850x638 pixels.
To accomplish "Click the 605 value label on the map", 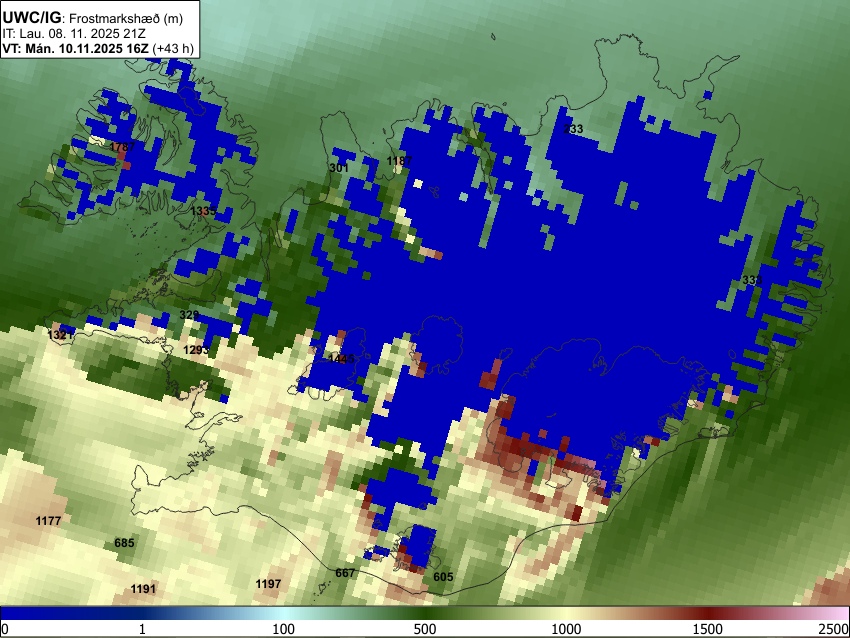I will click(443, 577).
